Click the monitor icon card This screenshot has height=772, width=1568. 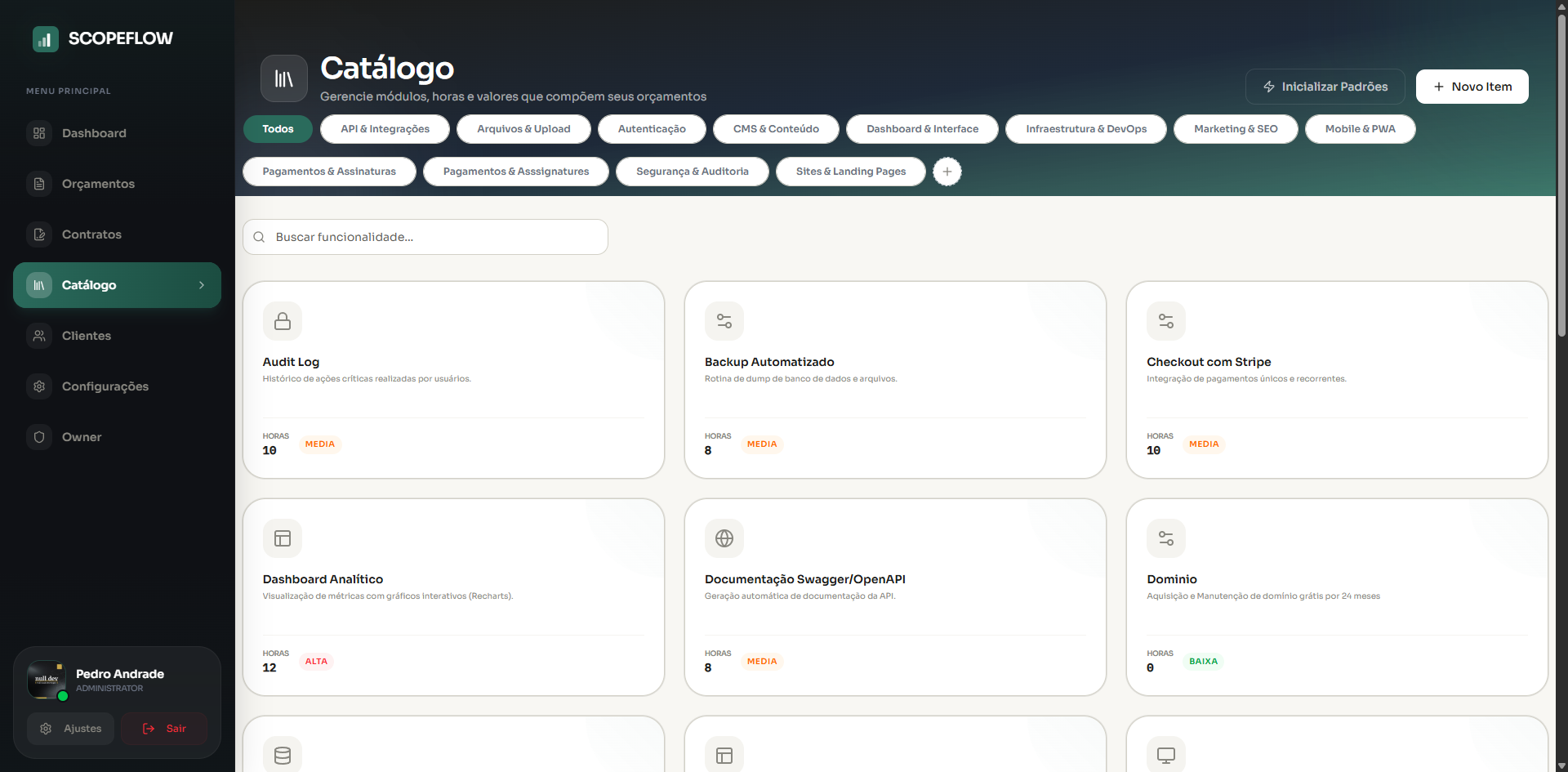1166,755
